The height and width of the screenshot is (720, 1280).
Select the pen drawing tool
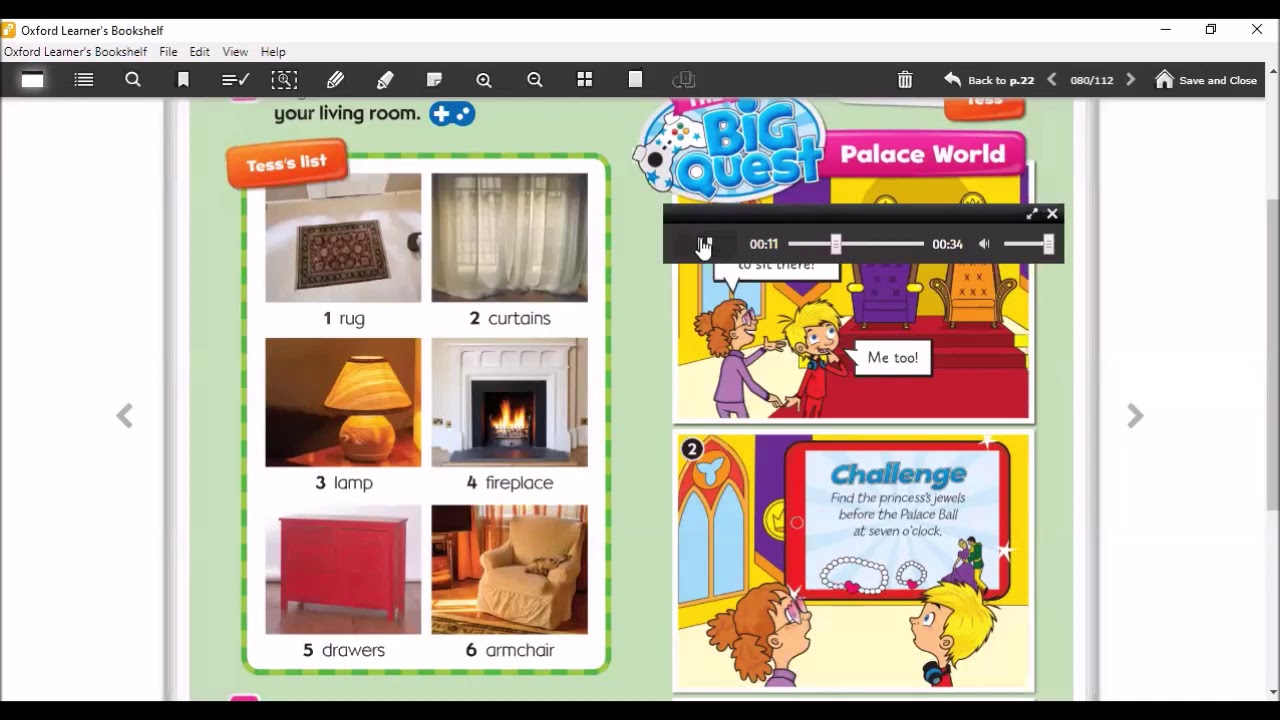(335, 80)
